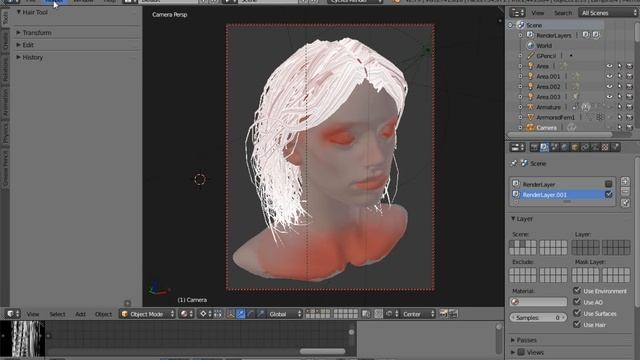
Task: Open the View menu in 3D header
Action: [33, 314]
